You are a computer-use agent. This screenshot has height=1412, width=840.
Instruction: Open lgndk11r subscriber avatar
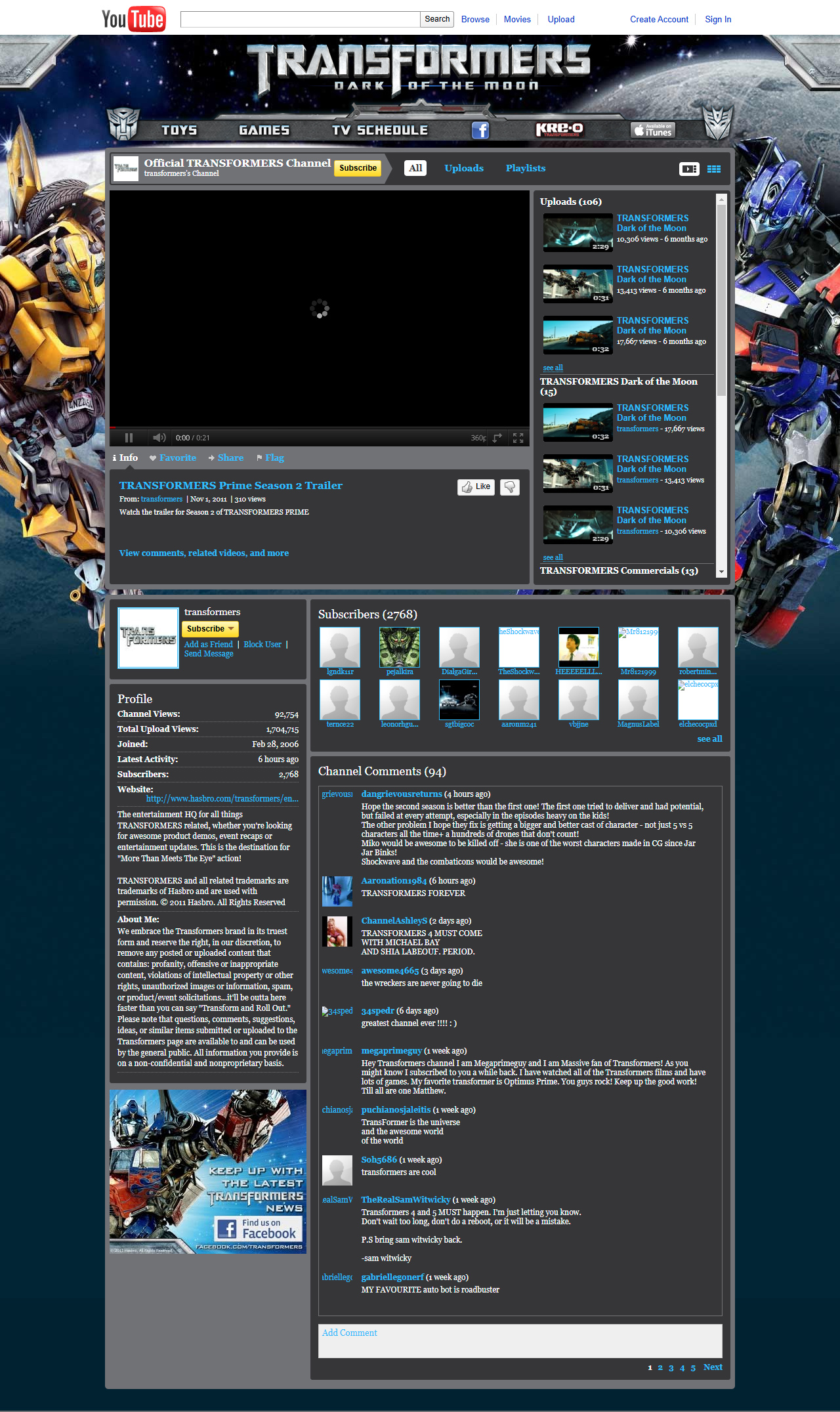(340, 647)
